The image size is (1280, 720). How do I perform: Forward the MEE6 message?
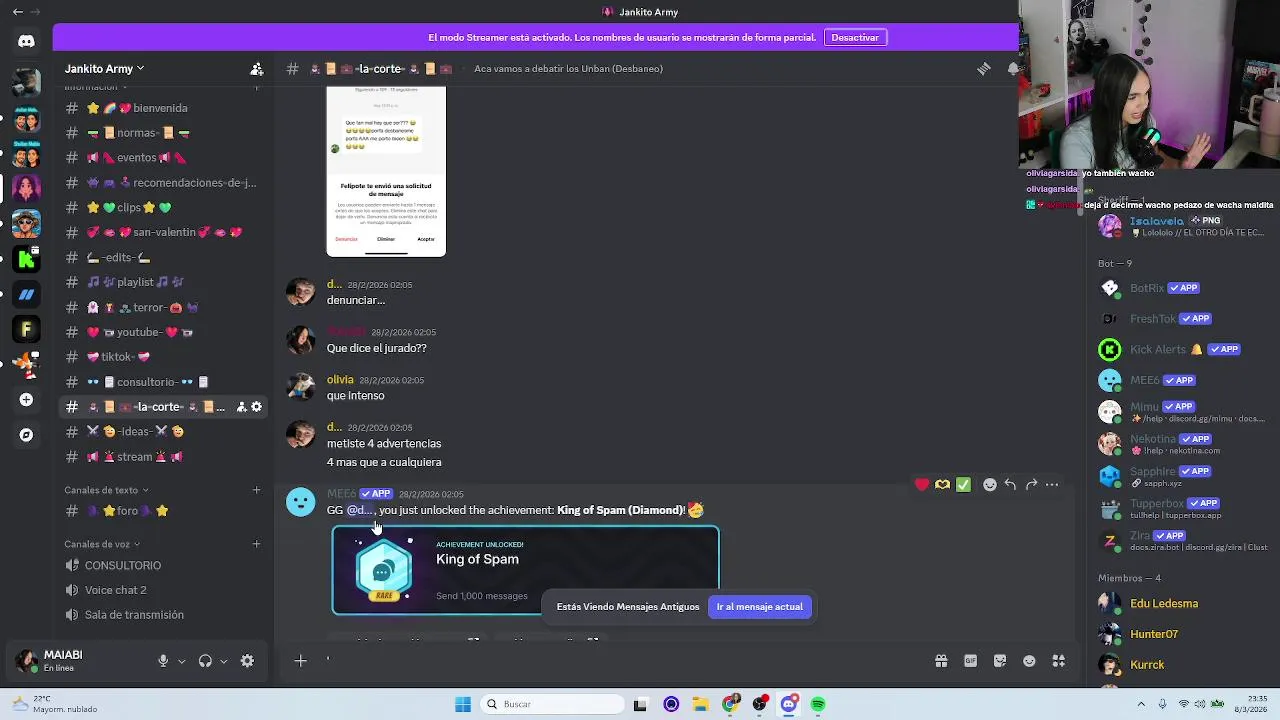pyautogui.click(x=1031, y=485)
